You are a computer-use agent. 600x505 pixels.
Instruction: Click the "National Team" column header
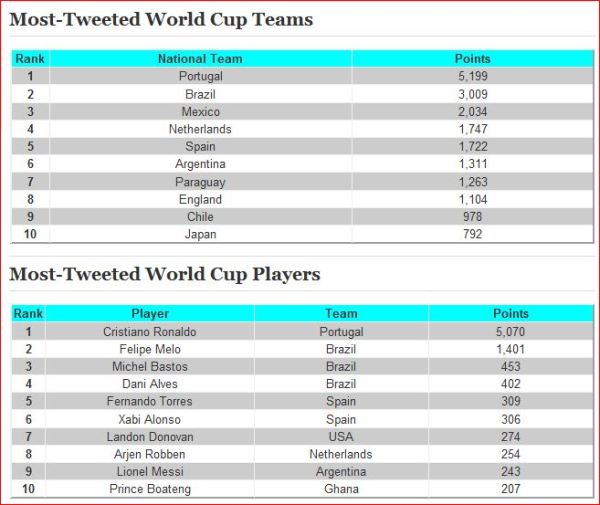[200, 59]
